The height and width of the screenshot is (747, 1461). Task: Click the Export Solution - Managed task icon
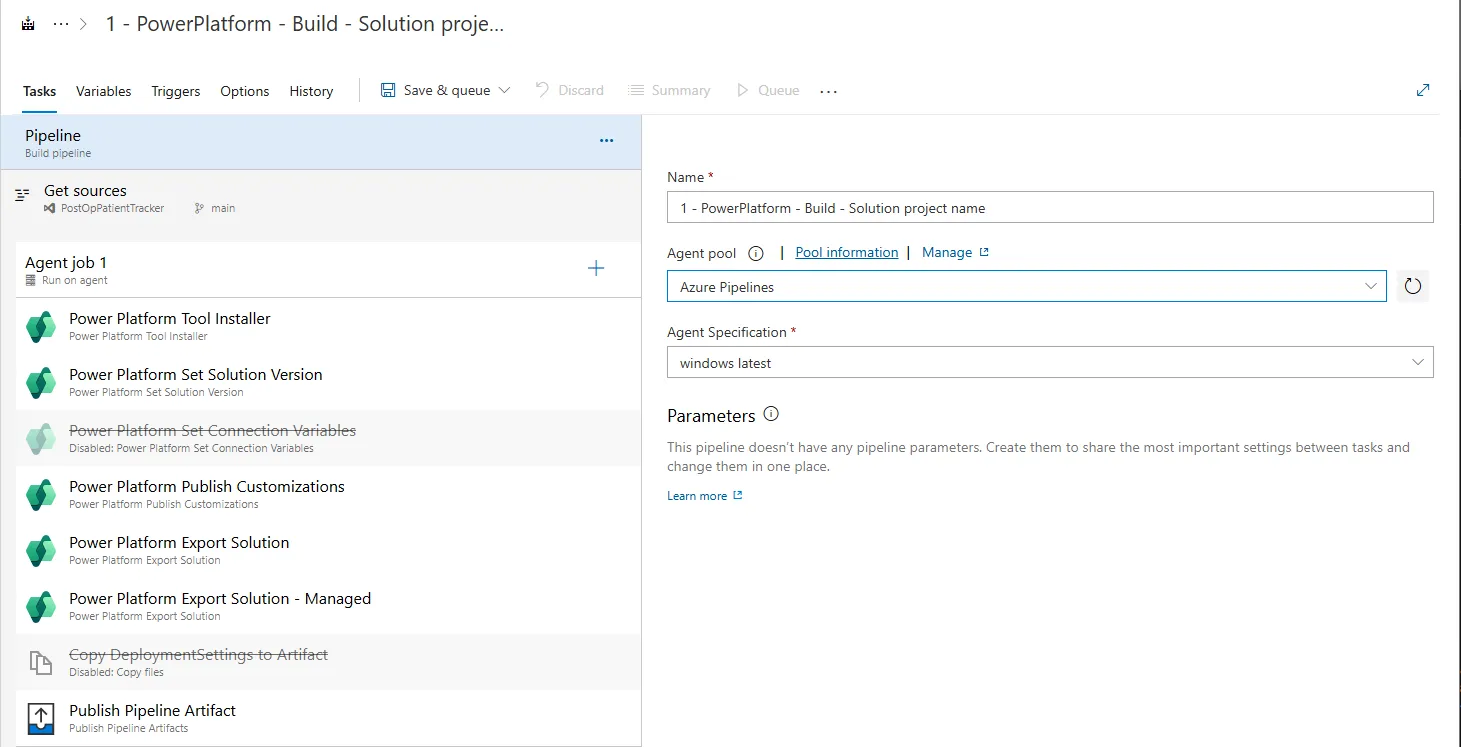pyautogui.click(x=41, y=606)
